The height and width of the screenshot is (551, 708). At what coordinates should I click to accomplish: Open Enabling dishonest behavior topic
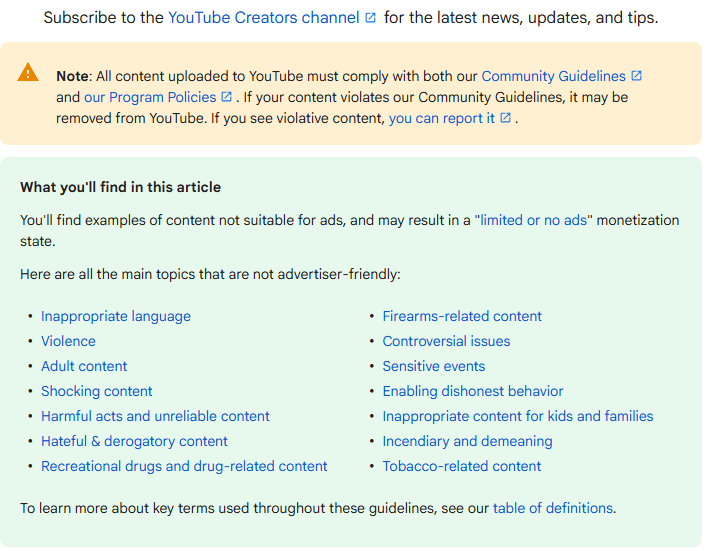[473, 391]
